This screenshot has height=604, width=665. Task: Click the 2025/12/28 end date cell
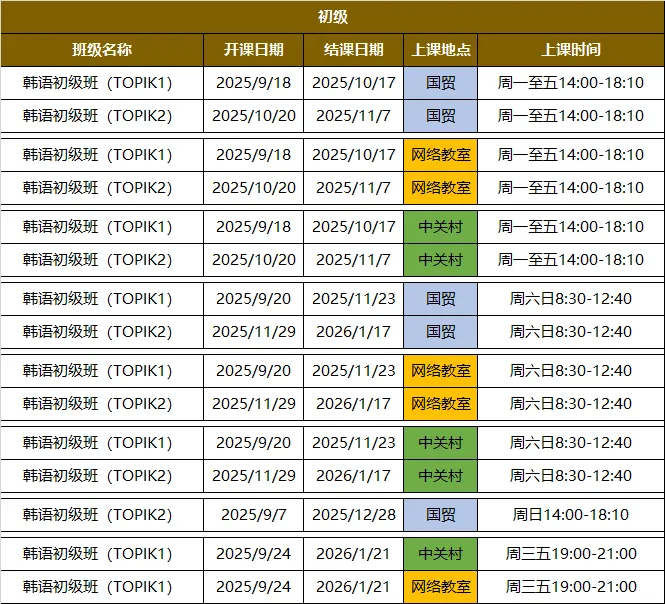pyautogui.click(x=354, y=515)
